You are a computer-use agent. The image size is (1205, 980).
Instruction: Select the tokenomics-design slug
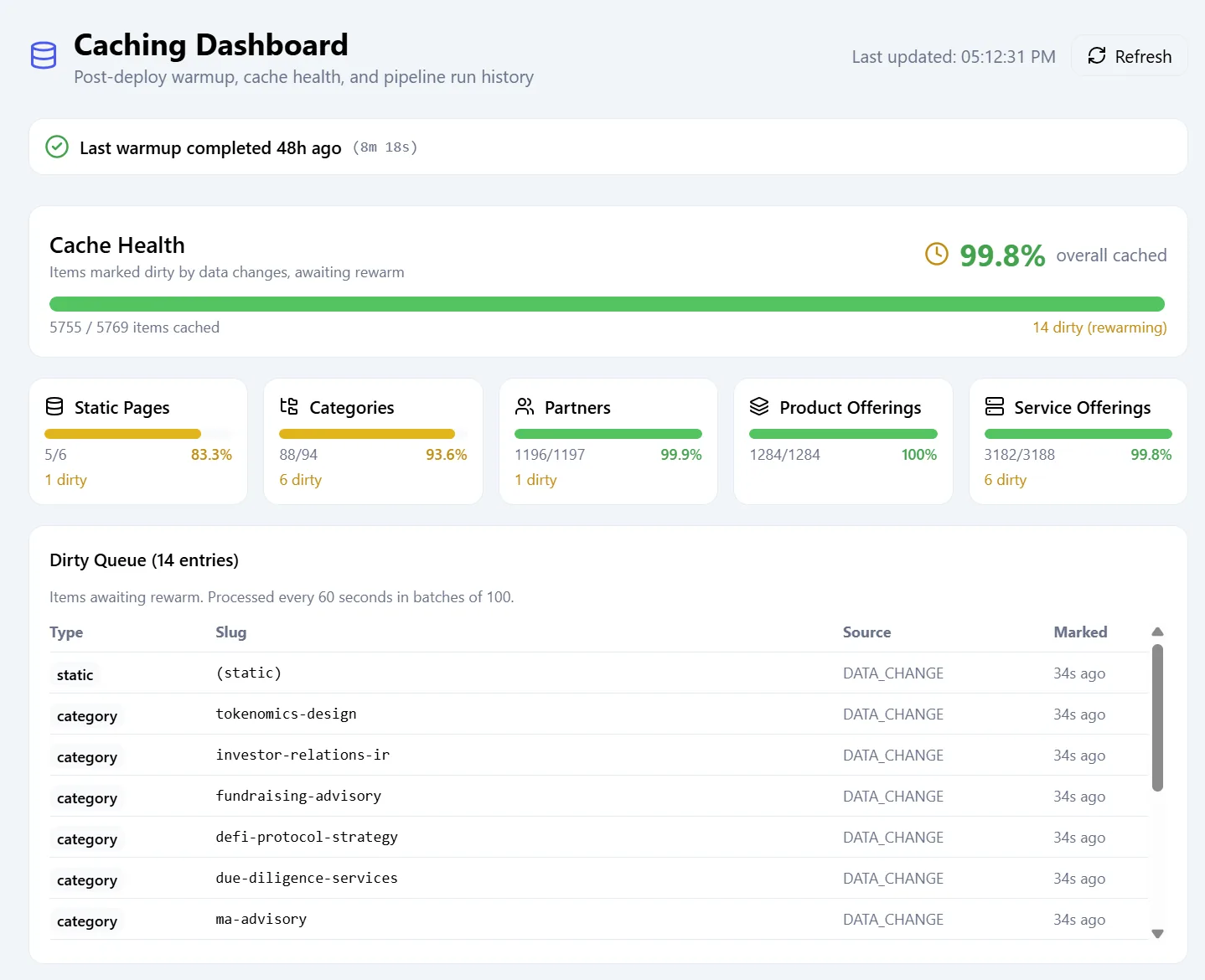(x=286, y=714)
